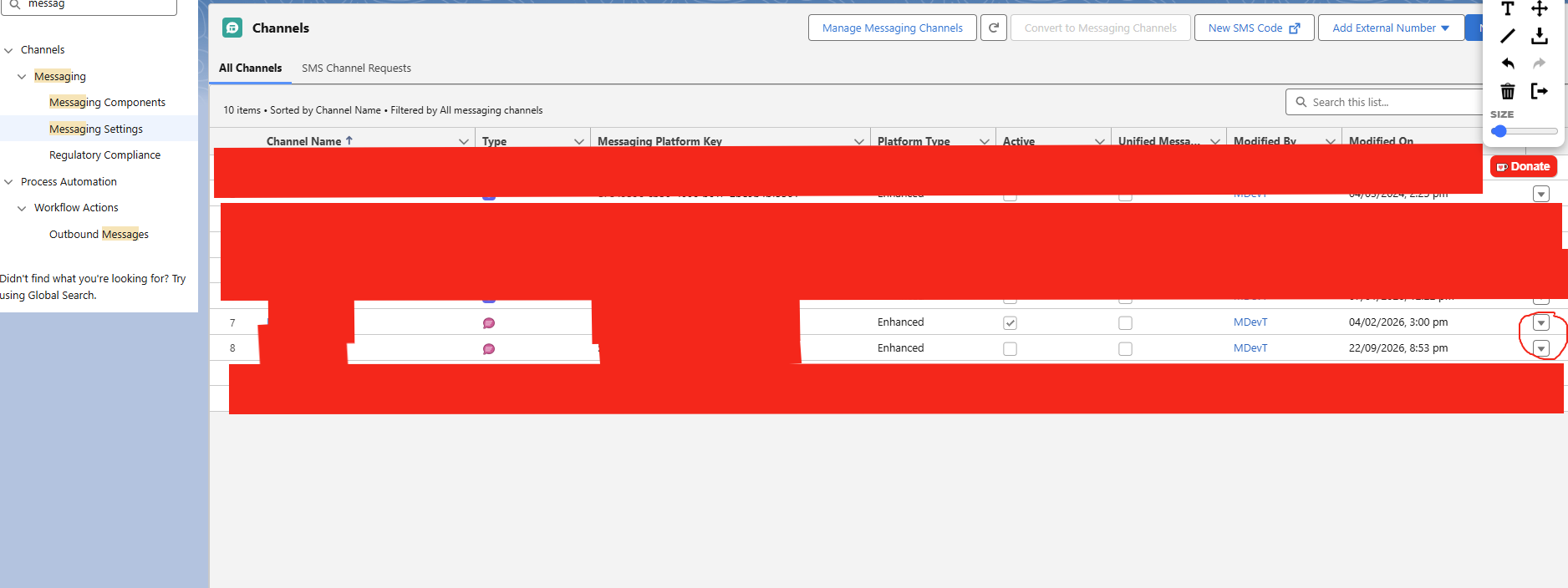Image resolution: width=1568 pixels, height=588 pixels.
Task: Open Regulatory Compliance in the sidebar
Action: (104, 155)
